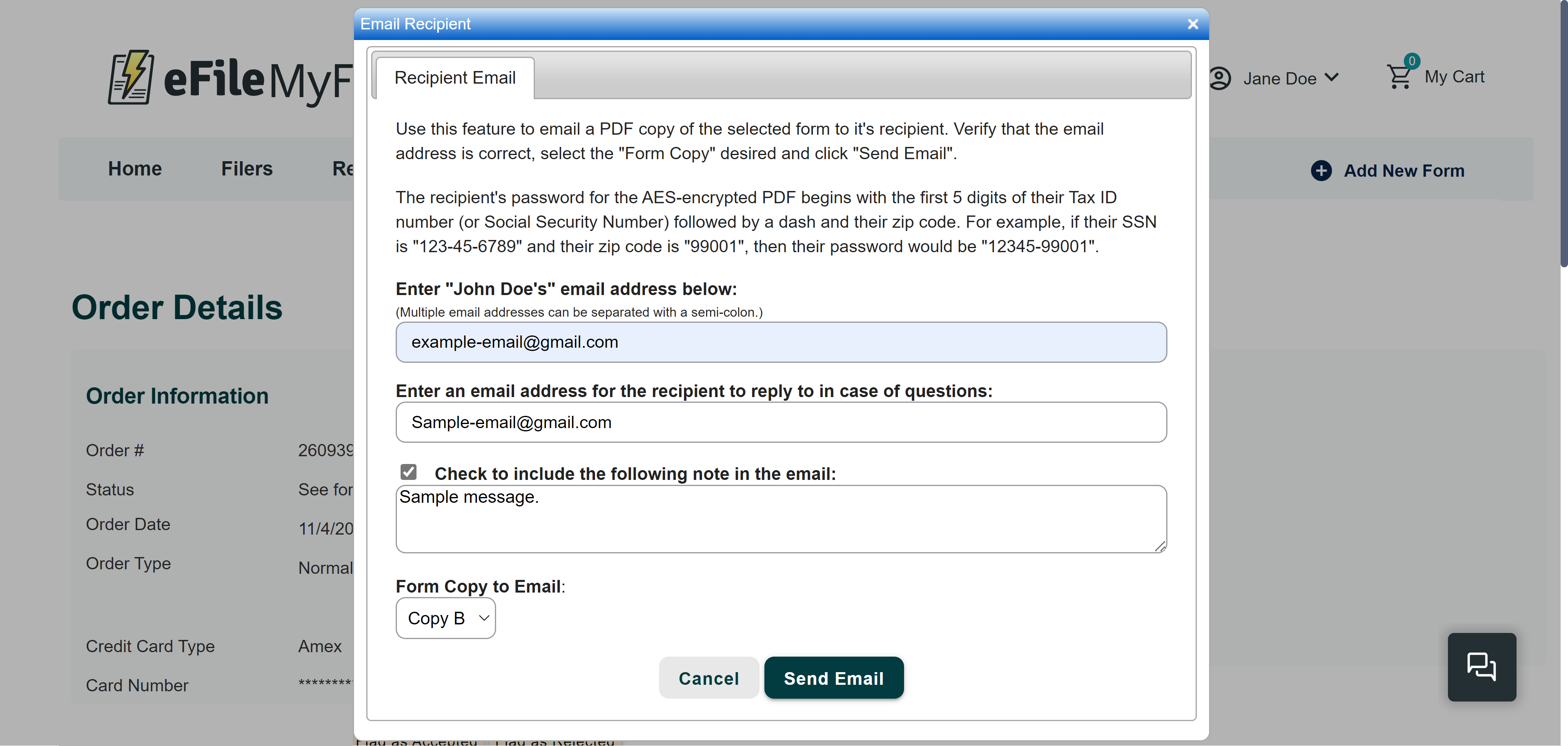
Task: Uncheck the include note in email checkbox
Action: click(408, 472)
